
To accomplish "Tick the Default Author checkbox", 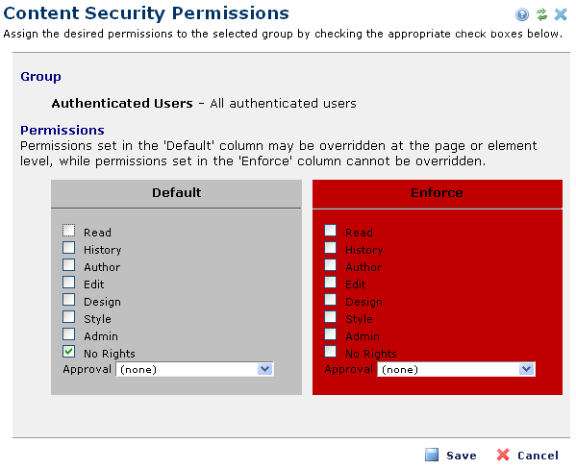I will (69, 265).
